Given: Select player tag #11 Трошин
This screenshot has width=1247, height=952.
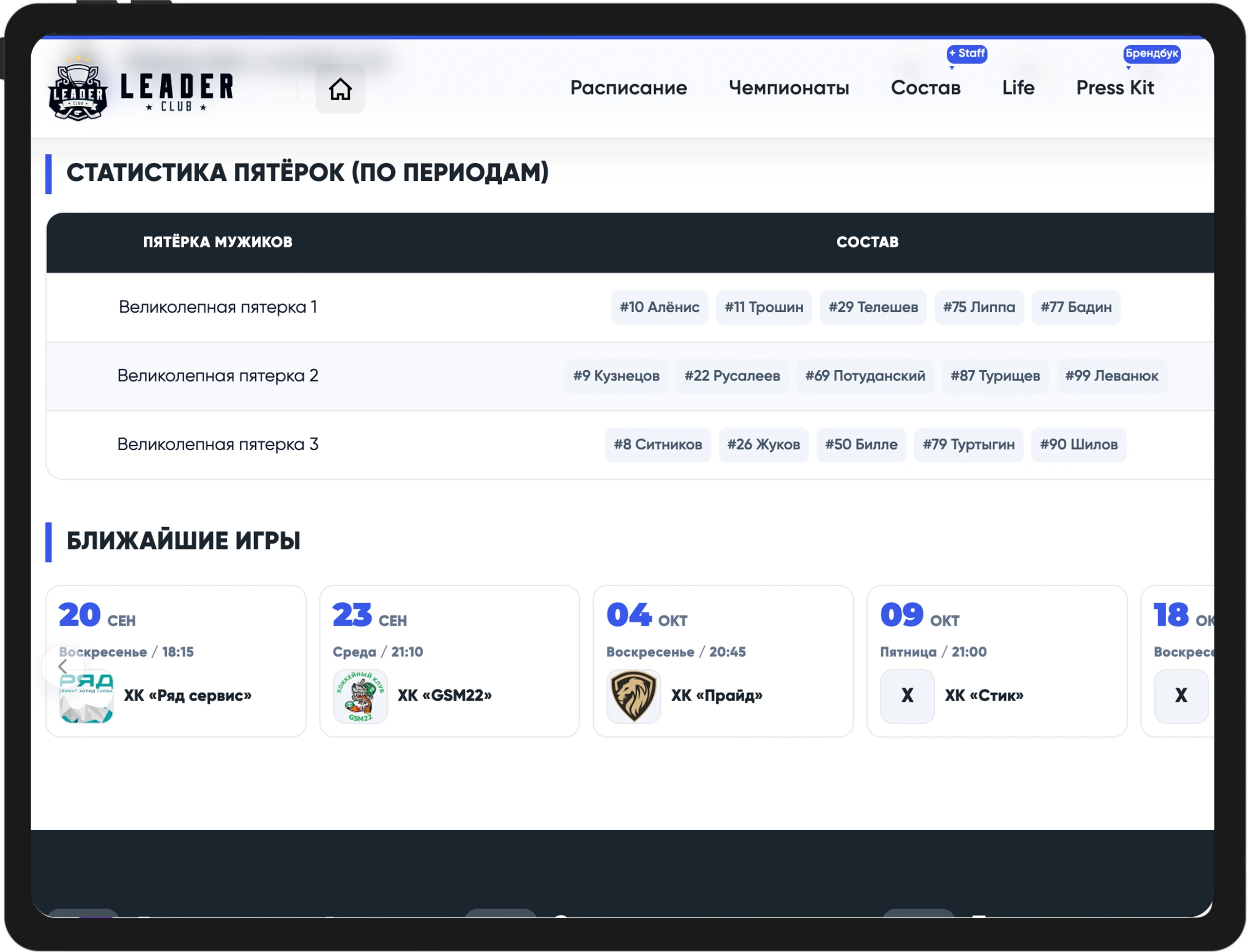Looking at the screenshot, I should (764, 307).
